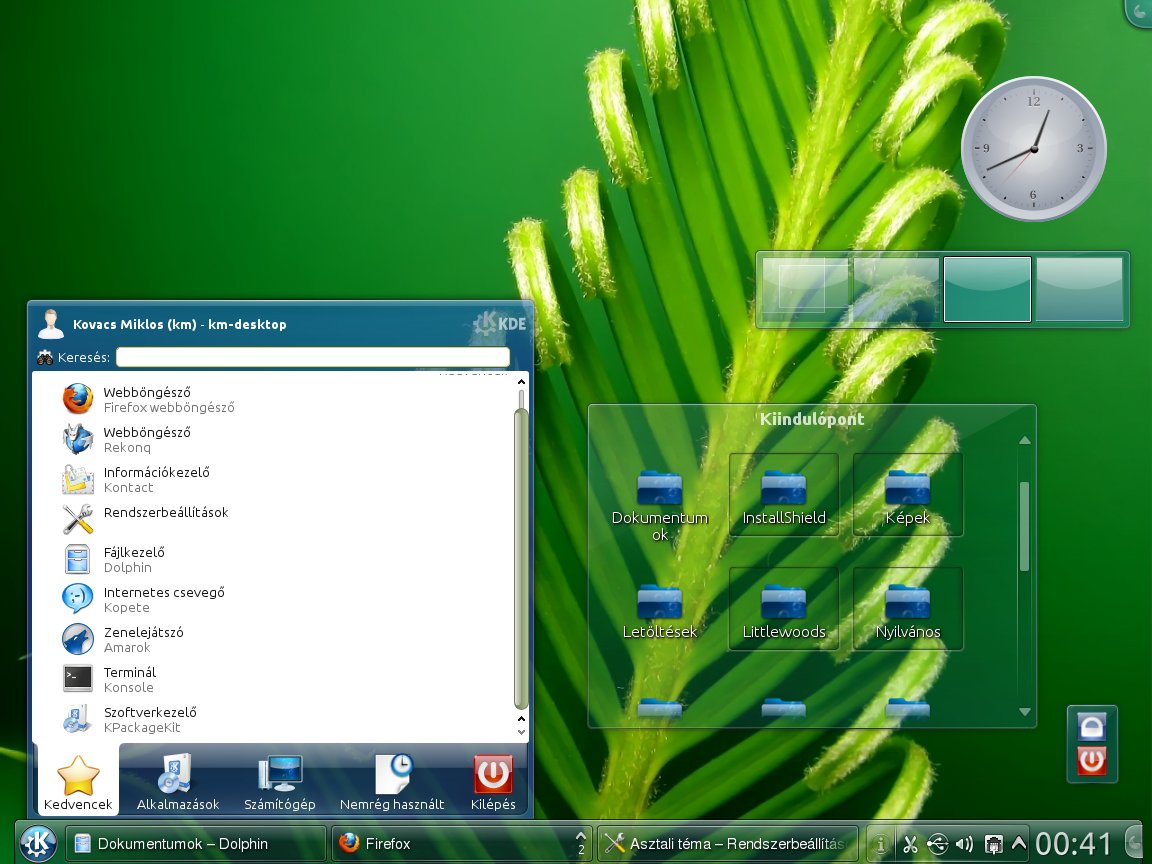Launch Kontact information manager
Viewport: 1152px width, 864px height.
pos(279,480)
